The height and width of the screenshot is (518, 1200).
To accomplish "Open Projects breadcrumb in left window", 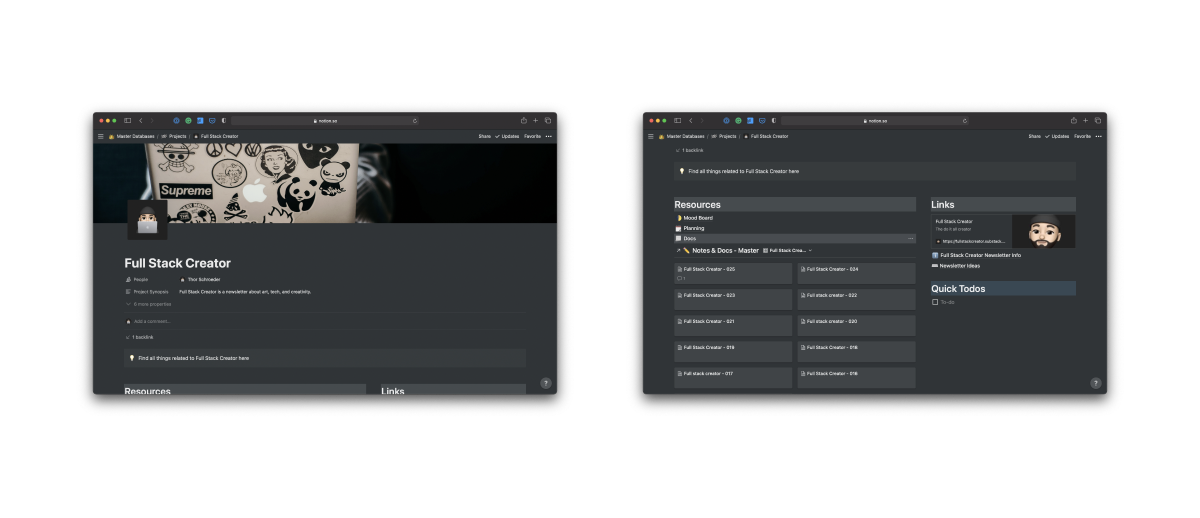I will point(175,136).
